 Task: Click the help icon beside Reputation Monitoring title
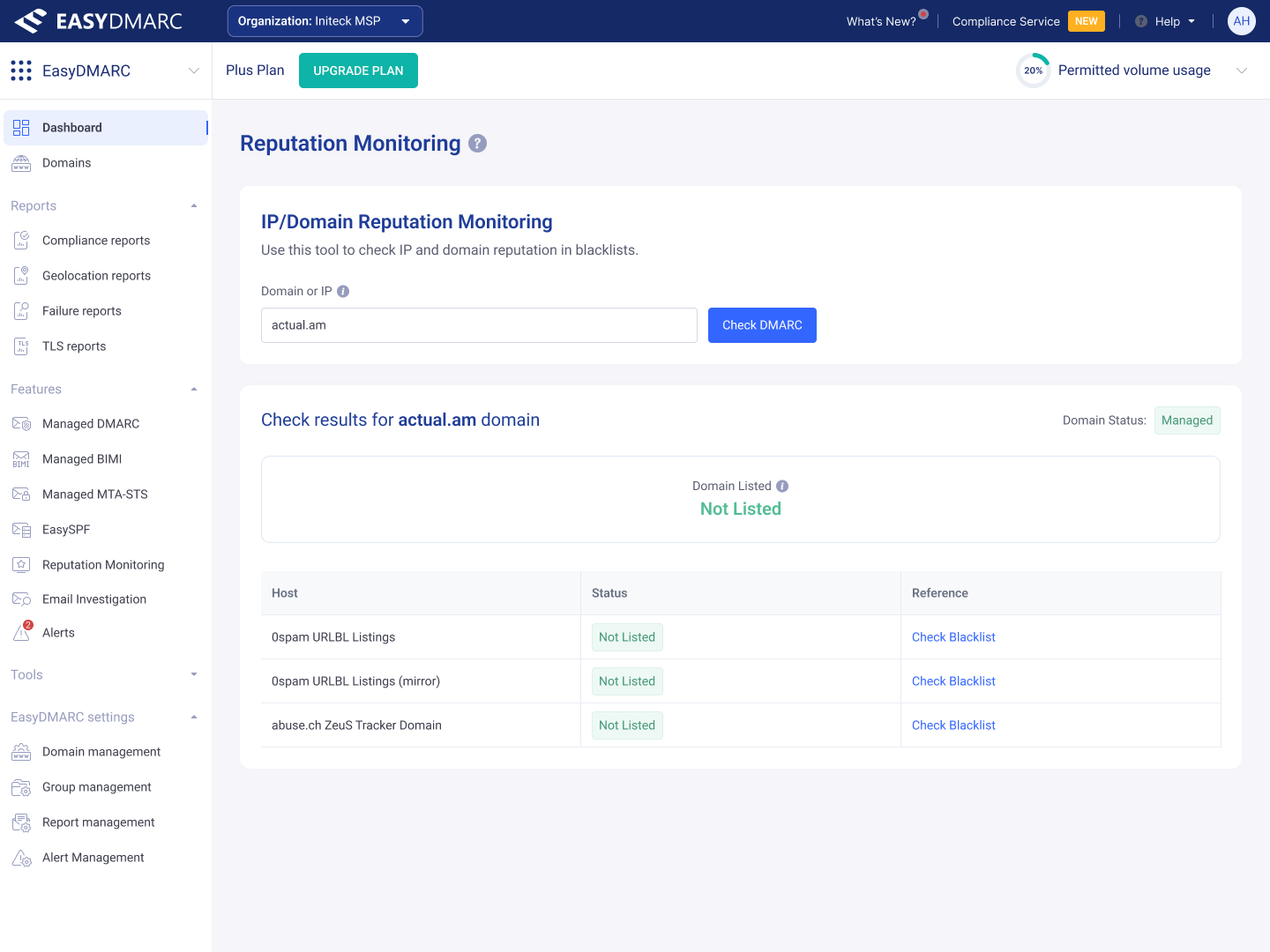click(x=477, y=144)
